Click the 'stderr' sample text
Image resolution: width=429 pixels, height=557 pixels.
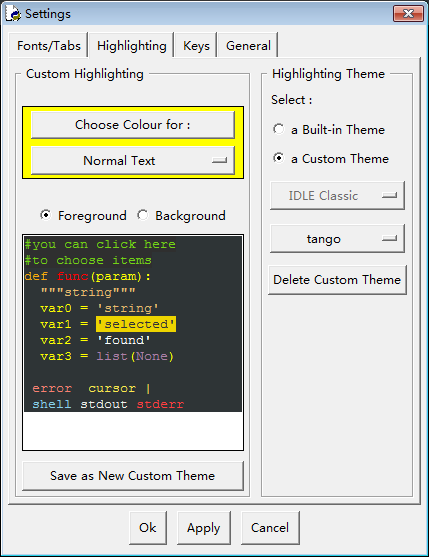pos(161,404)
